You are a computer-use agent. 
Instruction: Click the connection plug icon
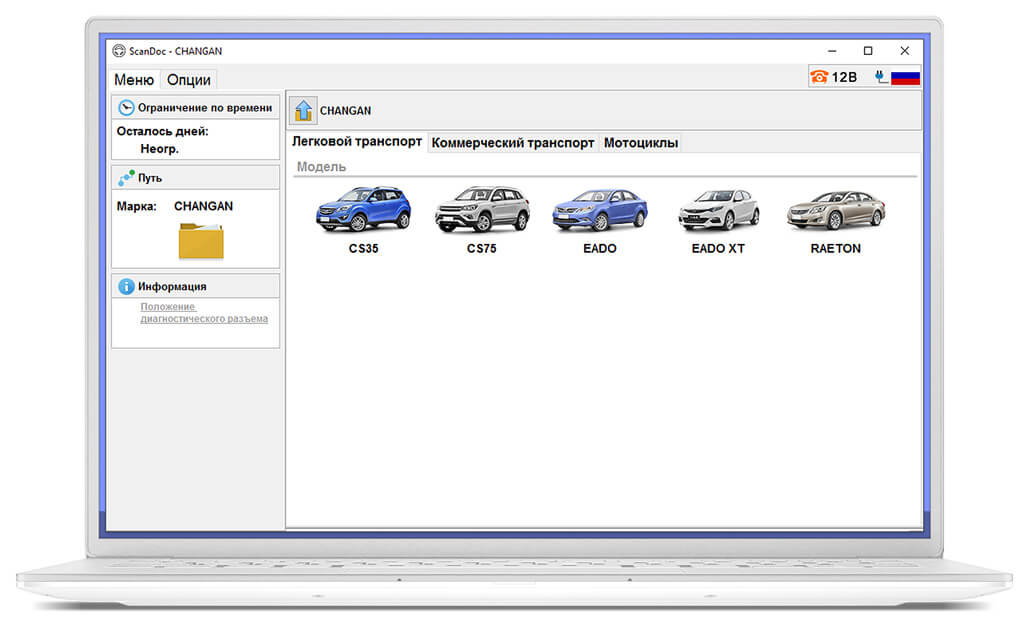tap(882, 77)
